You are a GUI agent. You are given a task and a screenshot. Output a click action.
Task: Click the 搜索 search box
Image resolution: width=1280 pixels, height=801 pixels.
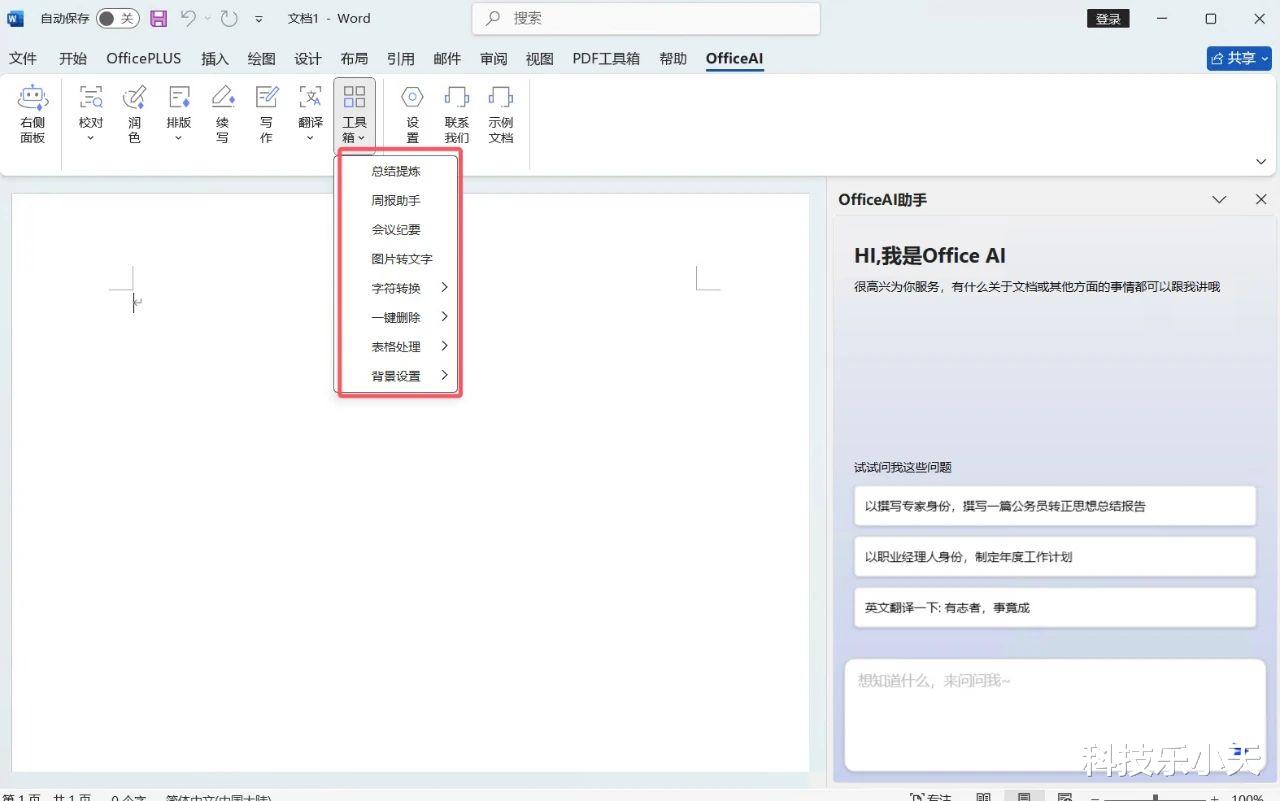tap(646, 18)
